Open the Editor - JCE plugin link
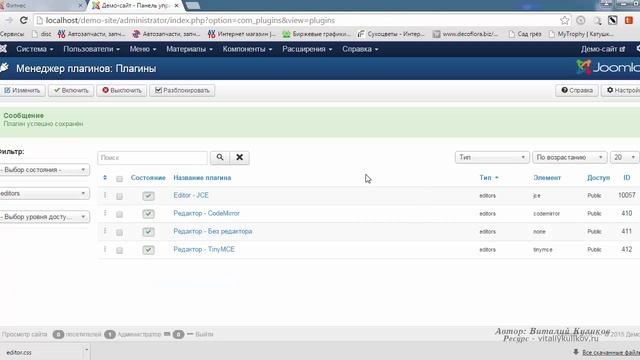The height and width of the screenshot is (360, 640). click(191, 195)
